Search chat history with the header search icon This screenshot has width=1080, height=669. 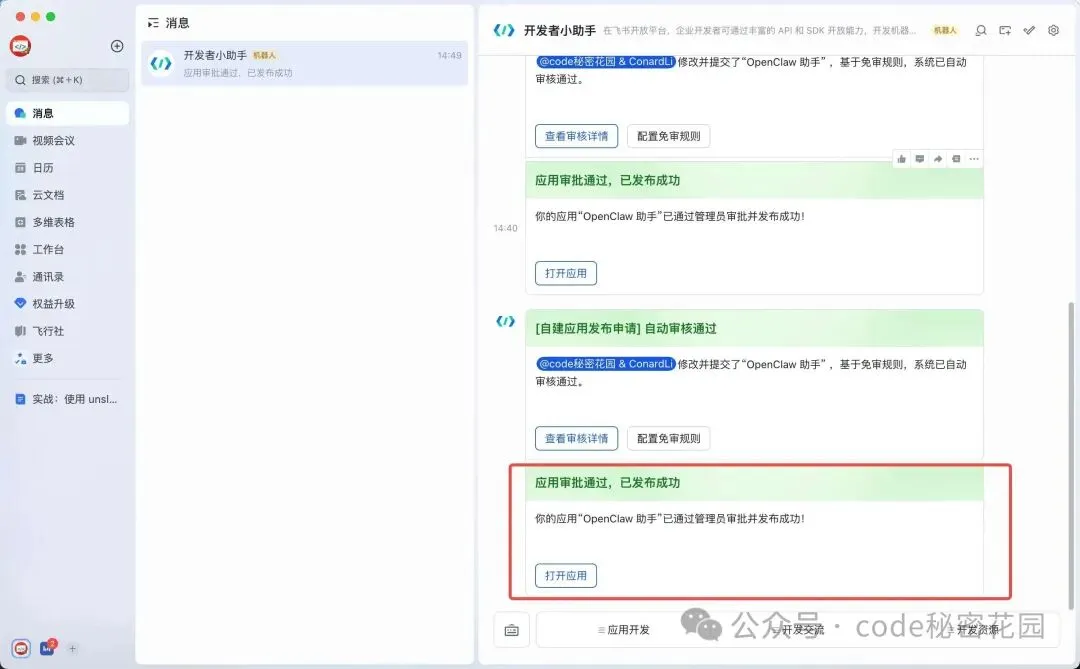[x=981, y=30]
